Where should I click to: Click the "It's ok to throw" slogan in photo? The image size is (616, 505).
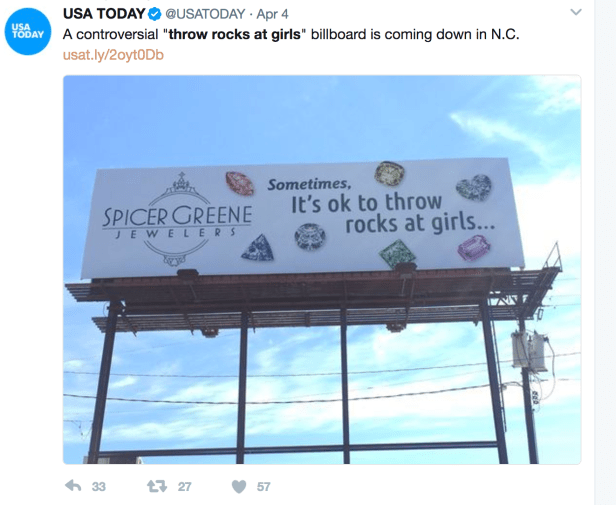tap(367, 203)
